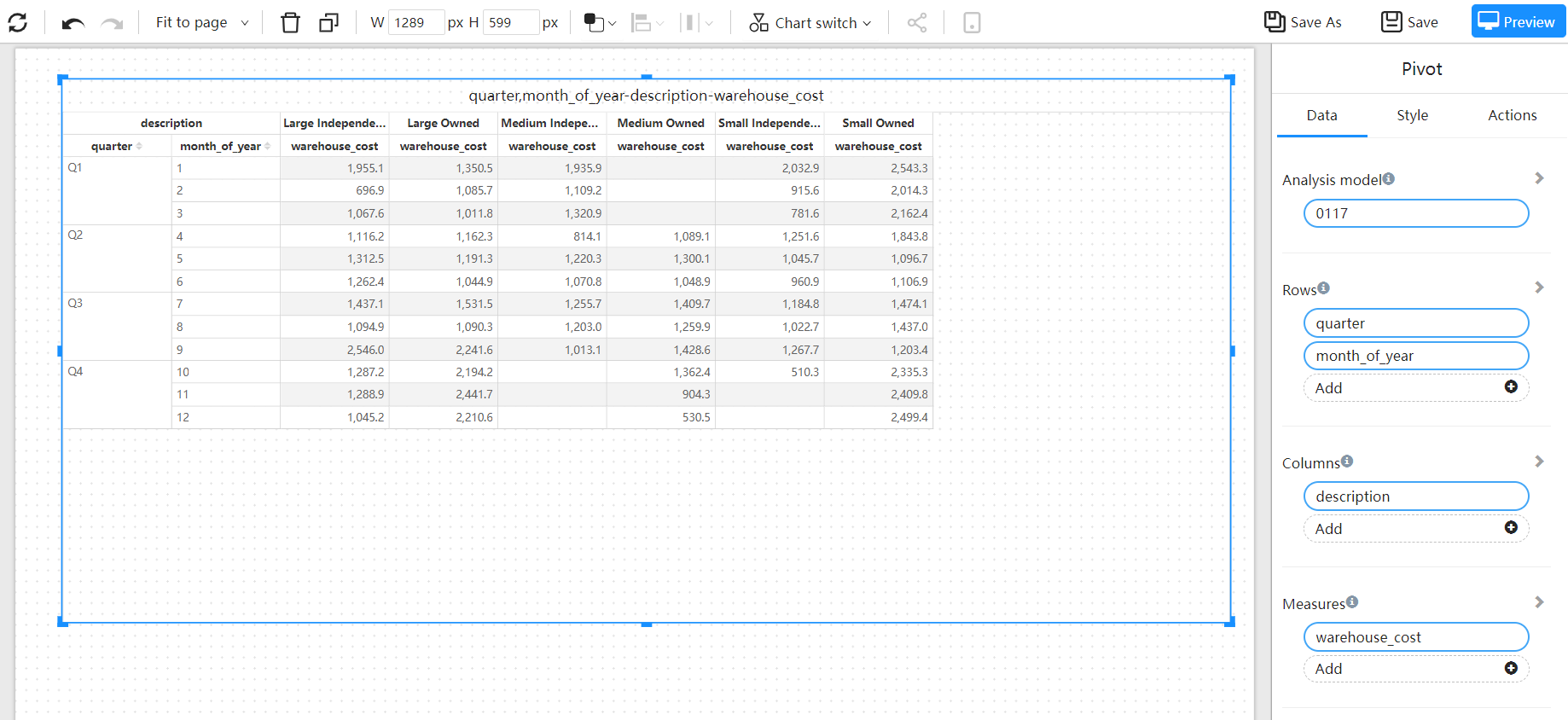The image size is (1568, 720).
Task: Click the month 12 row cell
Action: point(225,417)
